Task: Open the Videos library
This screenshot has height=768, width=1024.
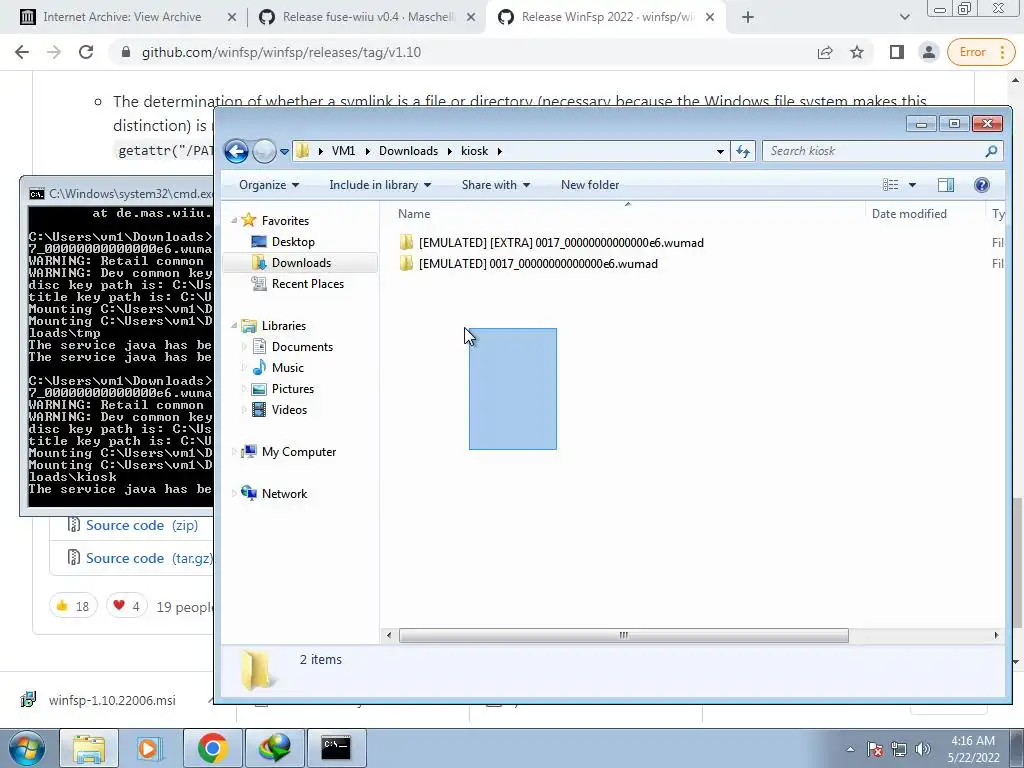Action: (289, 409)
